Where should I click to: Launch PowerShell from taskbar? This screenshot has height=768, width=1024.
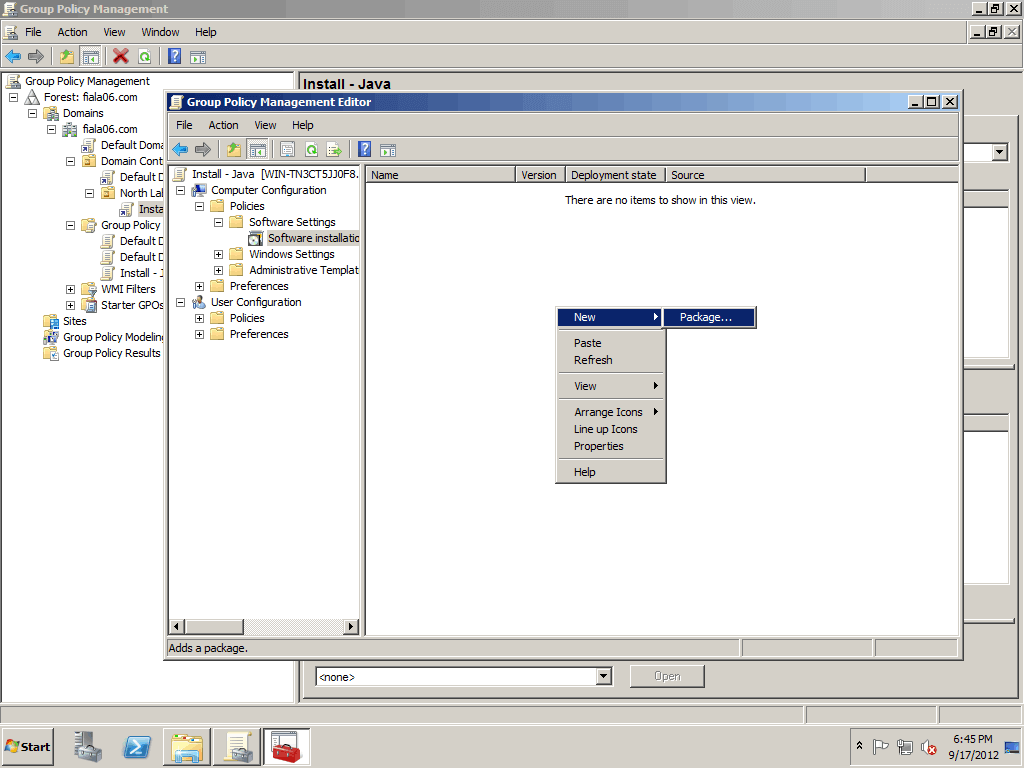(x=137, y=746)
